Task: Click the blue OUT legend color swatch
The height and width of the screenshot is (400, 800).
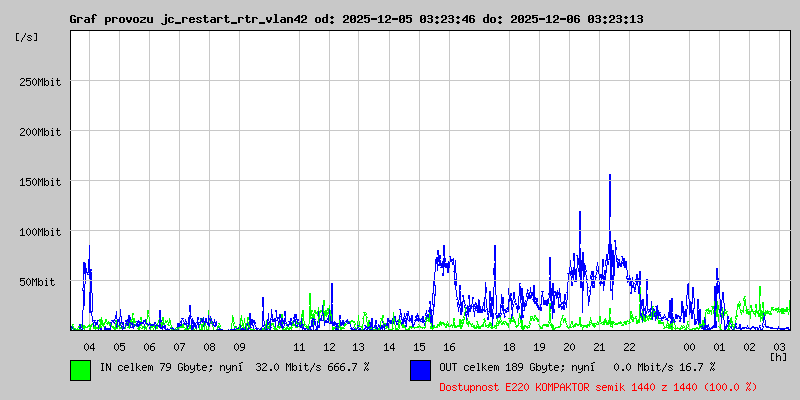Action: coord(420,369)
